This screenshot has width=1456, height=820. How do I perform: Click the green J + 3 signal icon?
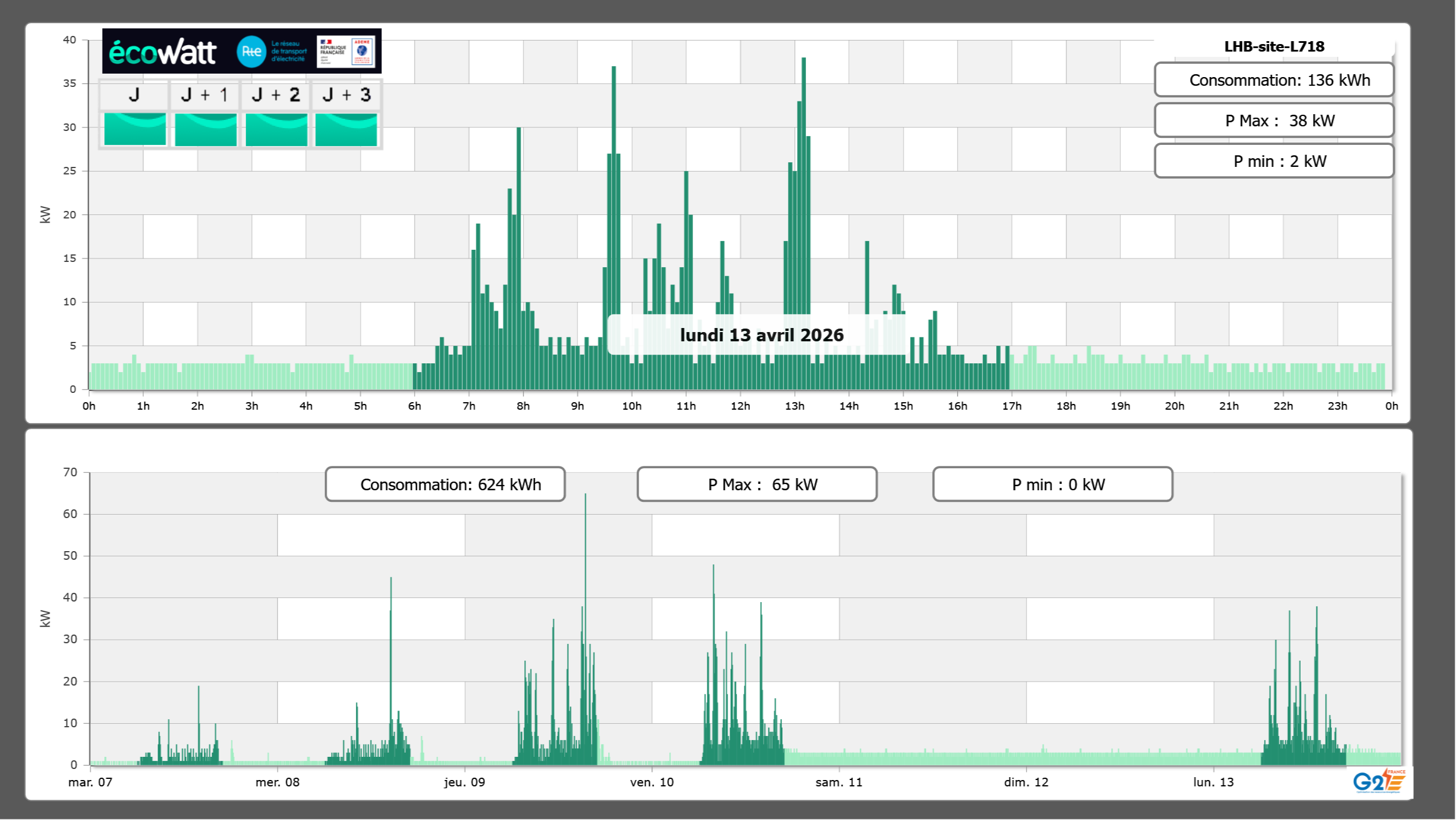pos(346,129)
